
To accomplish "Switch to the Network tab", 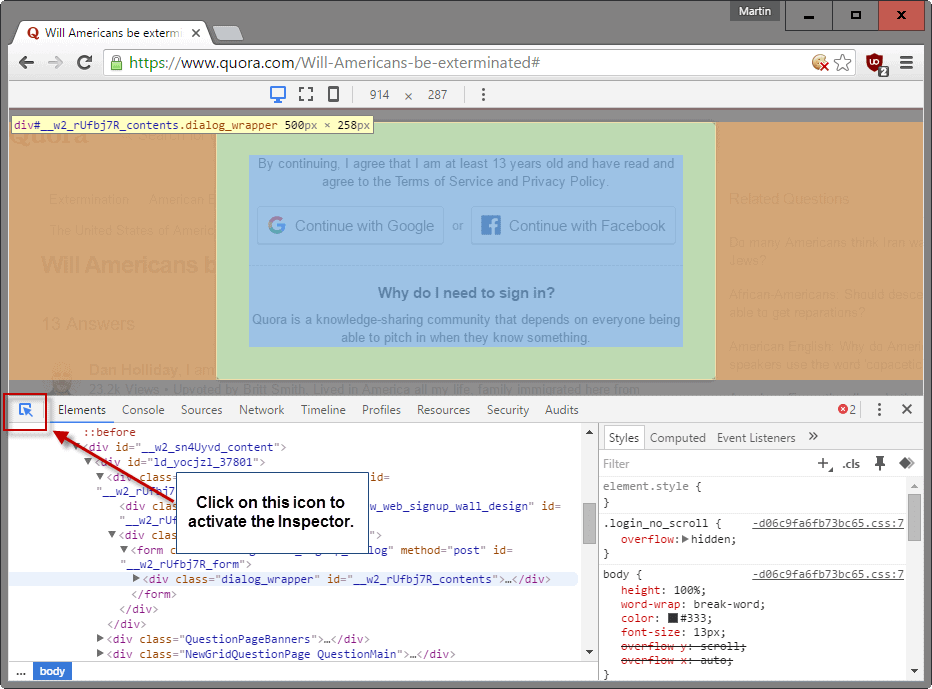I will 261,409.
